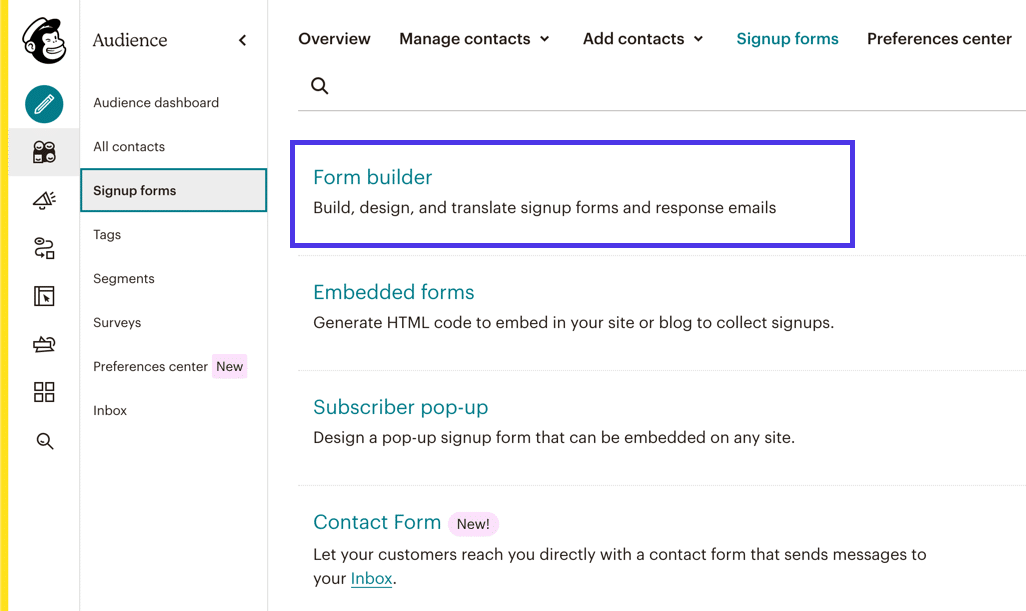Expand the Manage contacts dropdown

pyautogui.click(x=474, y=39)
